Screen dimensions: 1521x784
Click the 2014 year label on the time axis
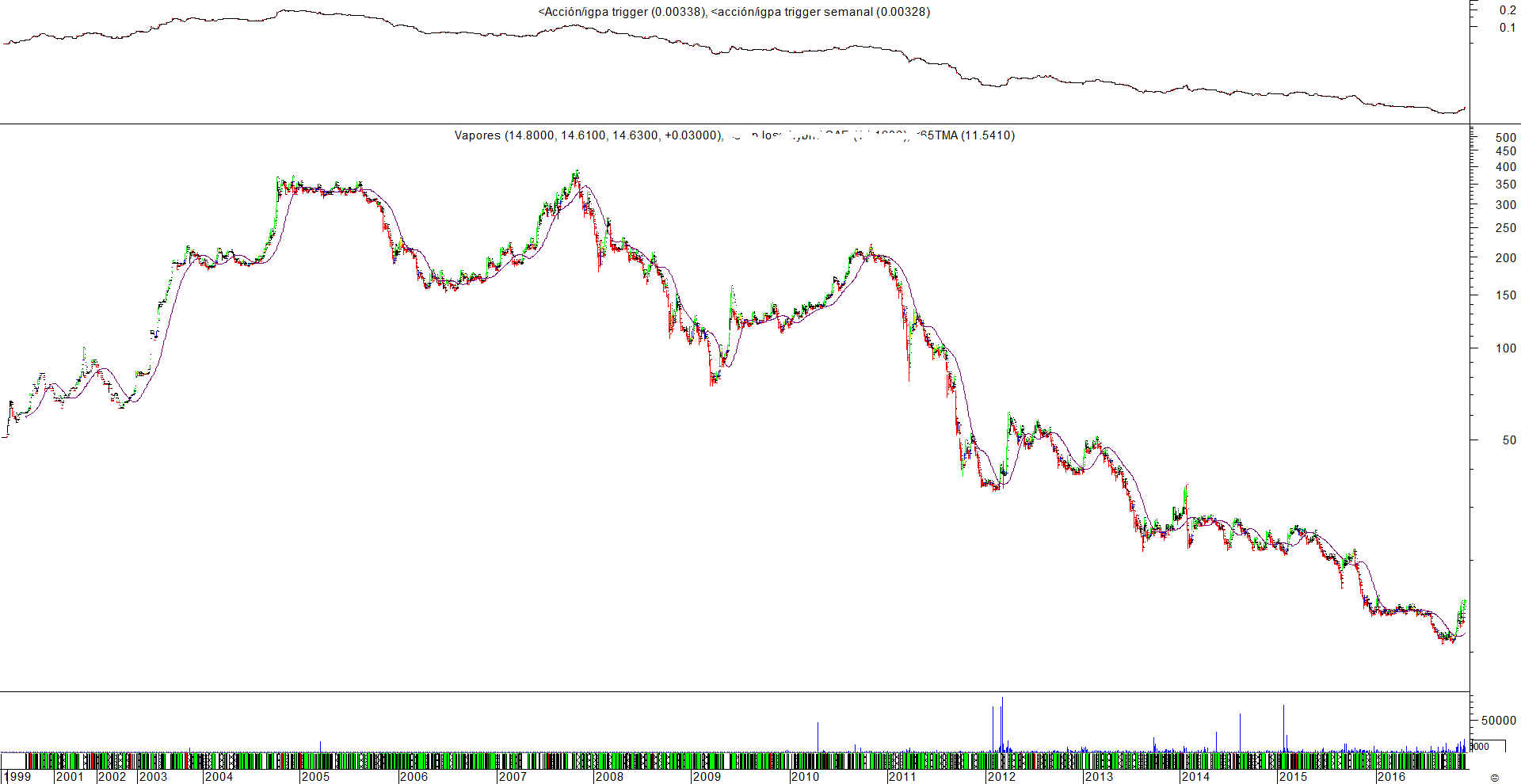(1195, 777)
